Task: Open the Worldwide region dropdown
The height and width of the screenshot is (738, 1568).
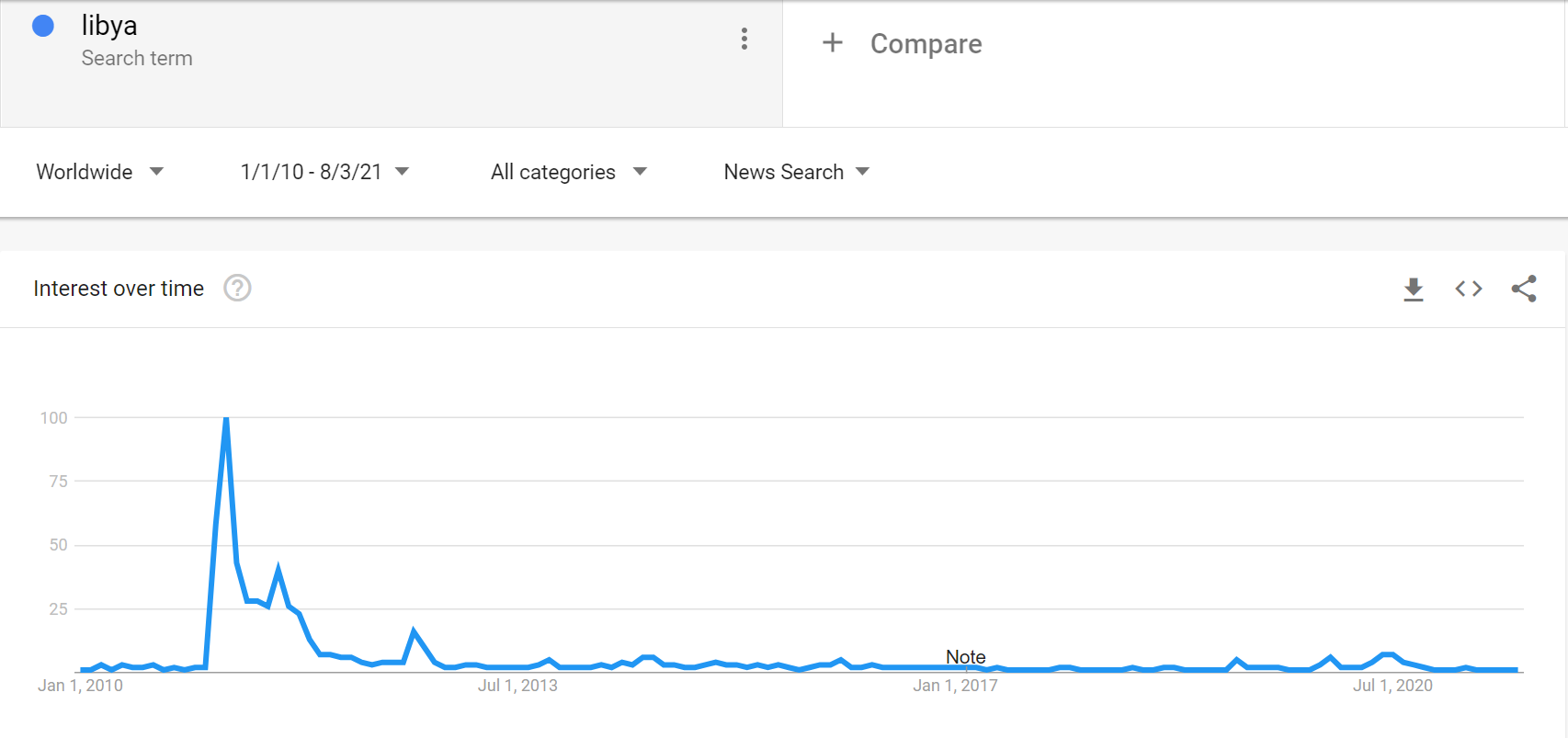Action: [101, 171]
